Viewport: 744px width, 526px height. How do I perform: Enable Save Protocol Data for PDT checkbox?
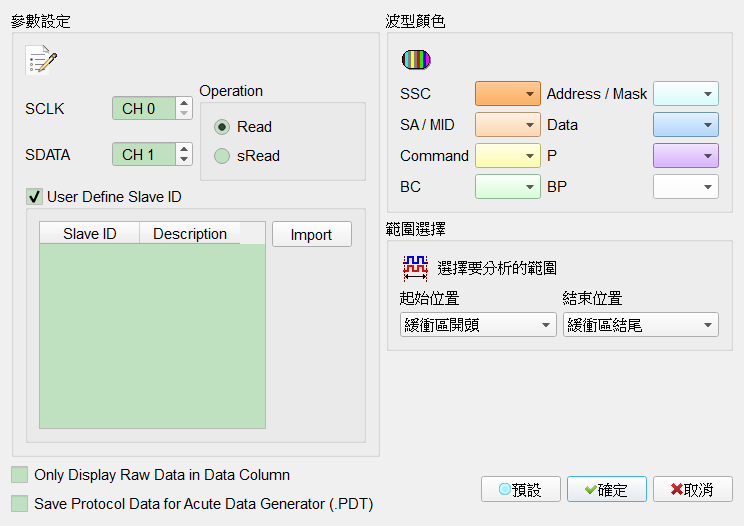[19, 503]
